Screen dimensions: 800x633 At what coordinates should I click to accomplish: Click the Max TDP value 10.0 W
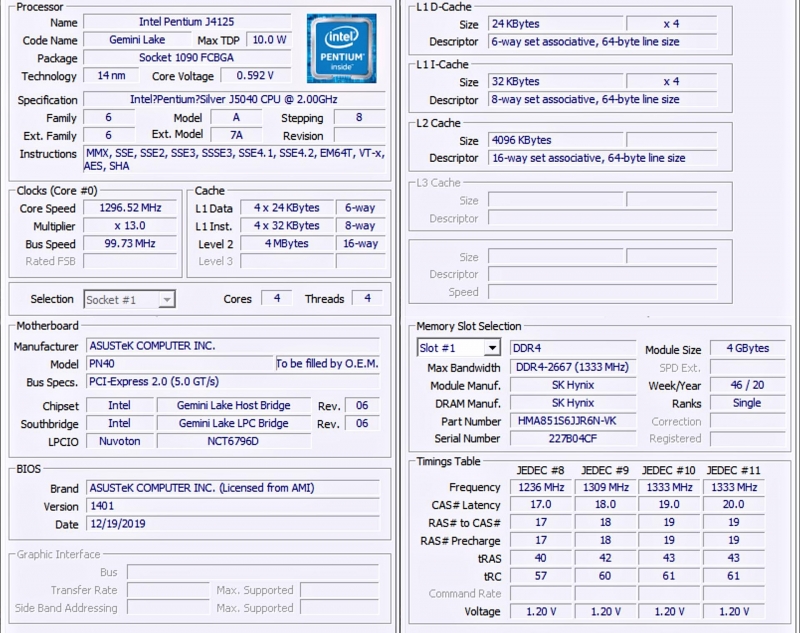pyautogui.click(x=269, y=40)
